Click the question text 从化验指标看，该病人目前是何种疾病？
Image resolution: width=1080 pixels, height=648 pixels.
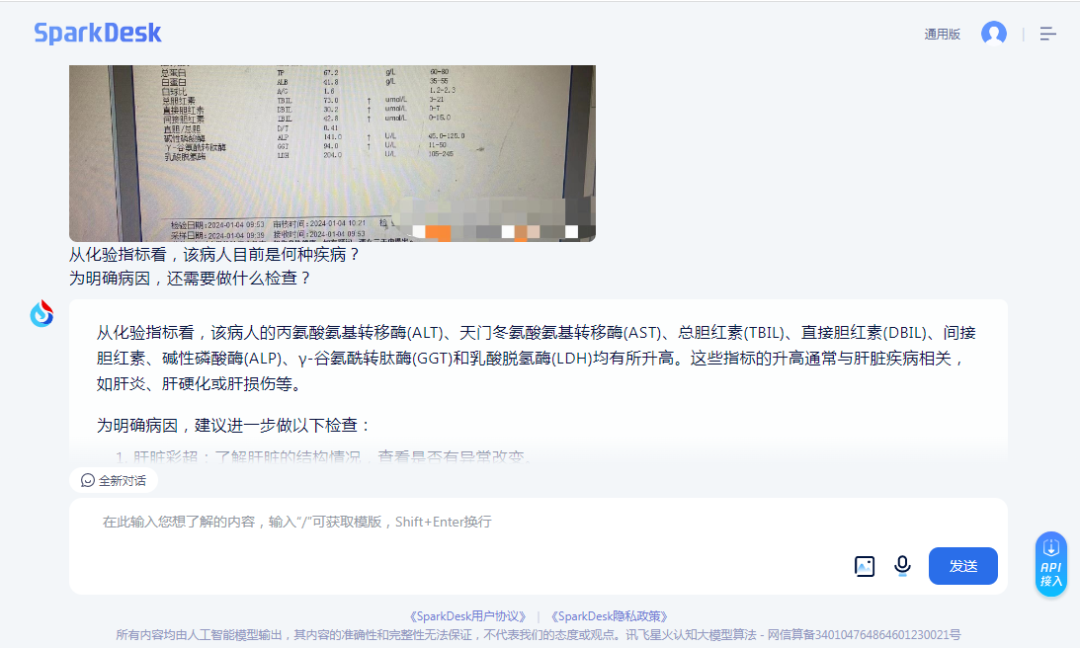pos(215,255)
